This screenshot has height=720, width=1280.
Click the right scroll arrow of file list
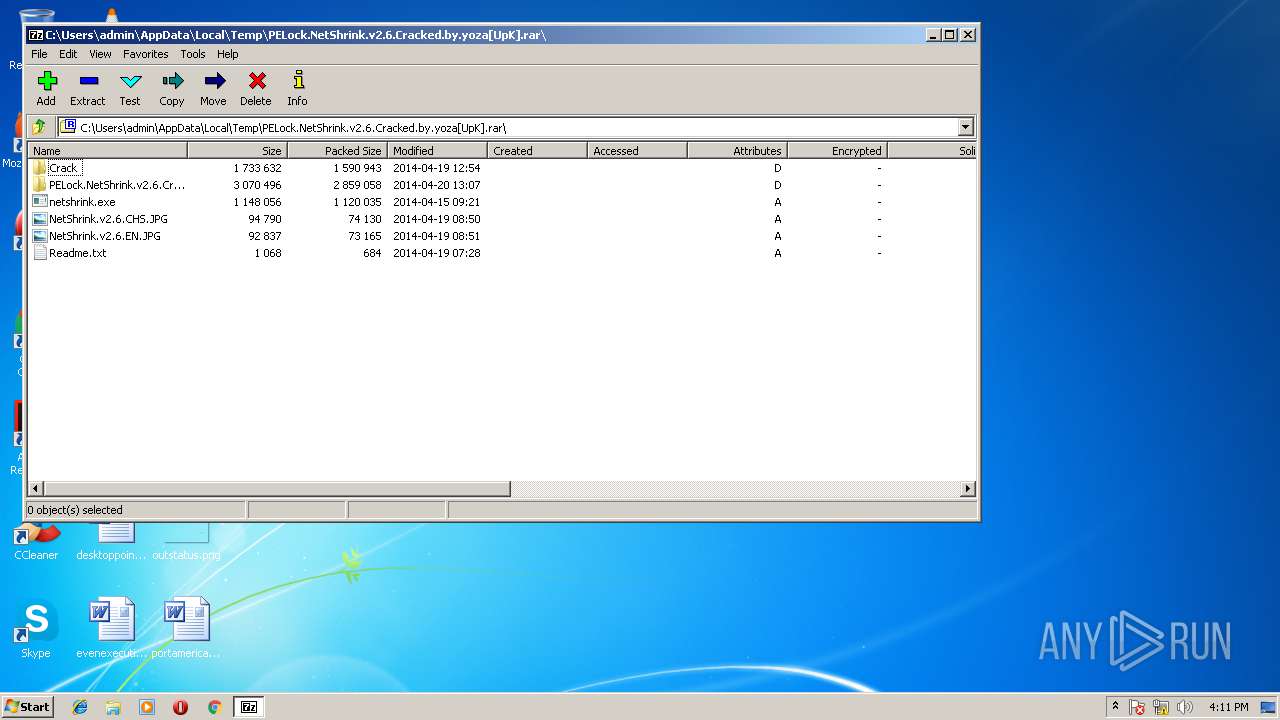point(967,489)
